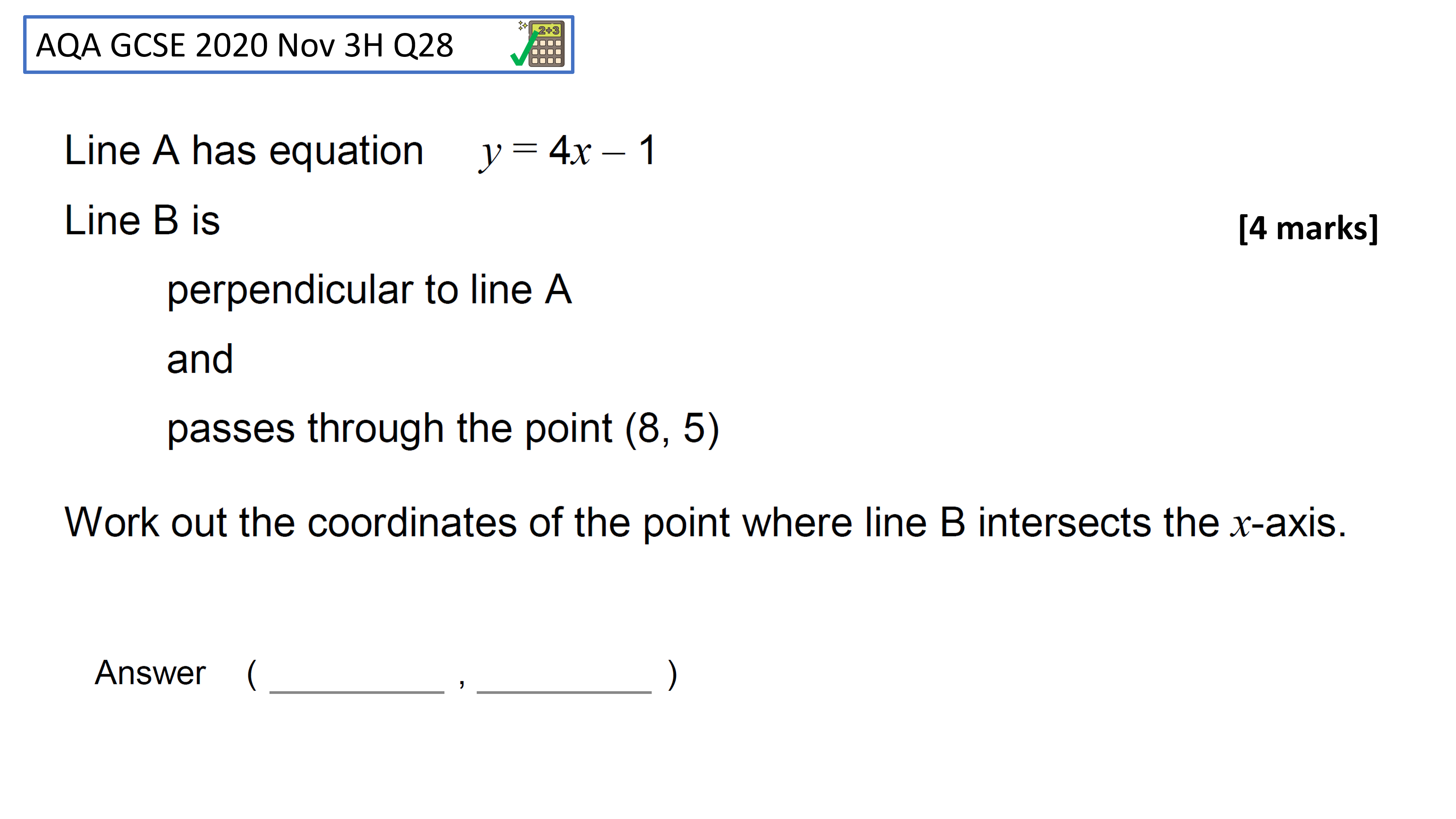Click the word 'and'
Image resolution: width=1456 pixels, height=819 pixels.
199,359
